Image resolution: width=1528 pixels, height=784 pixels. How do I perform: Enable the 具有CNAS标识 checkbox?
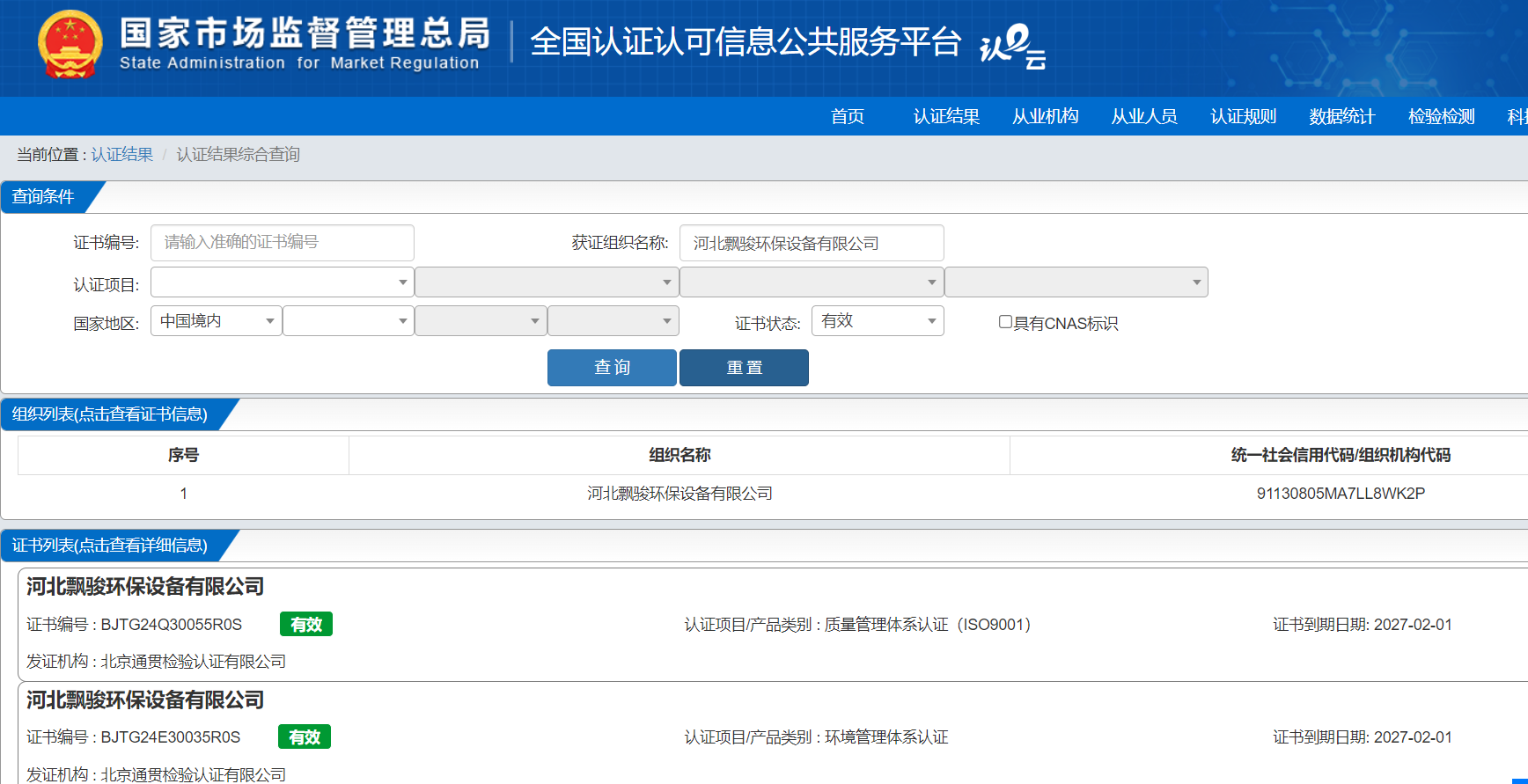pos(1005,322)
